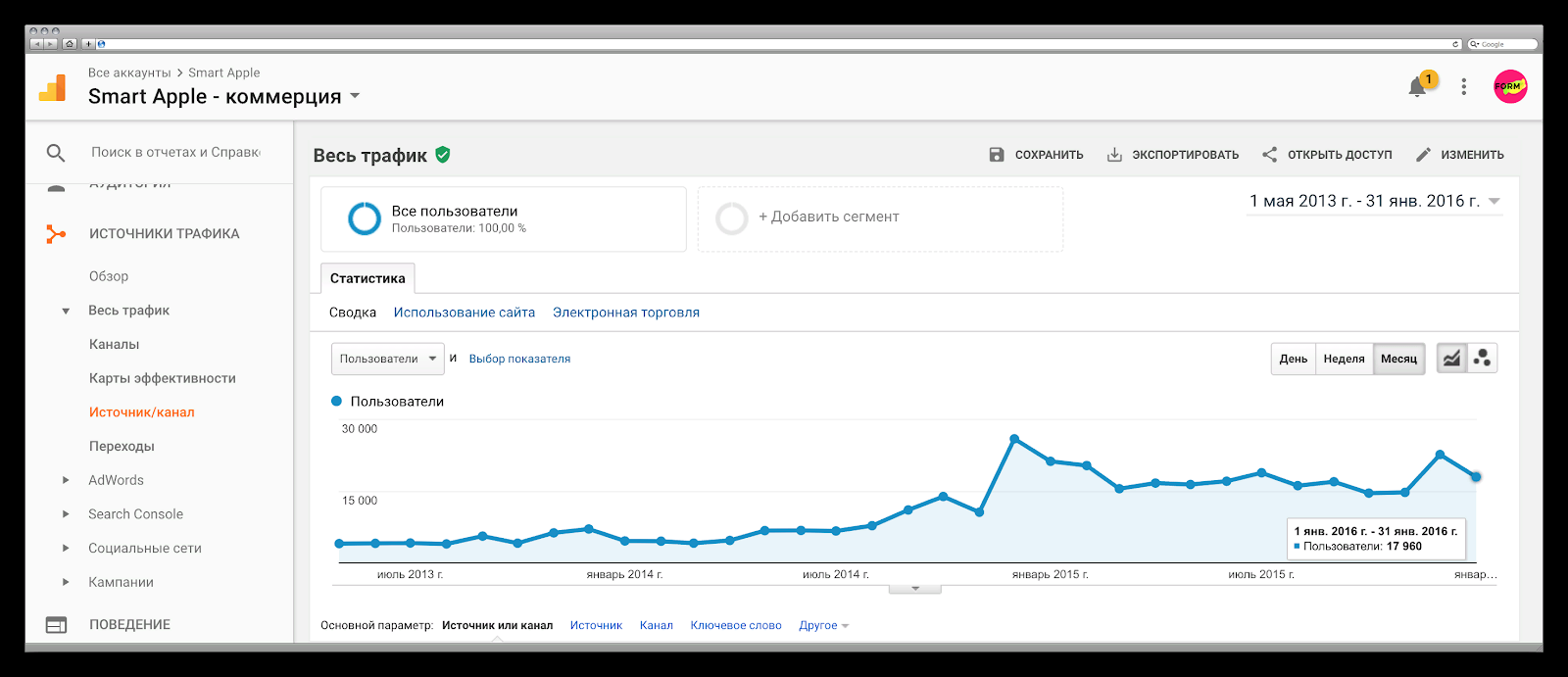Image resolution: width=1568 pixels, height=677 pixels.
Task: Switch chart granularity to Неделя
Action: [x=1345, y=359]
